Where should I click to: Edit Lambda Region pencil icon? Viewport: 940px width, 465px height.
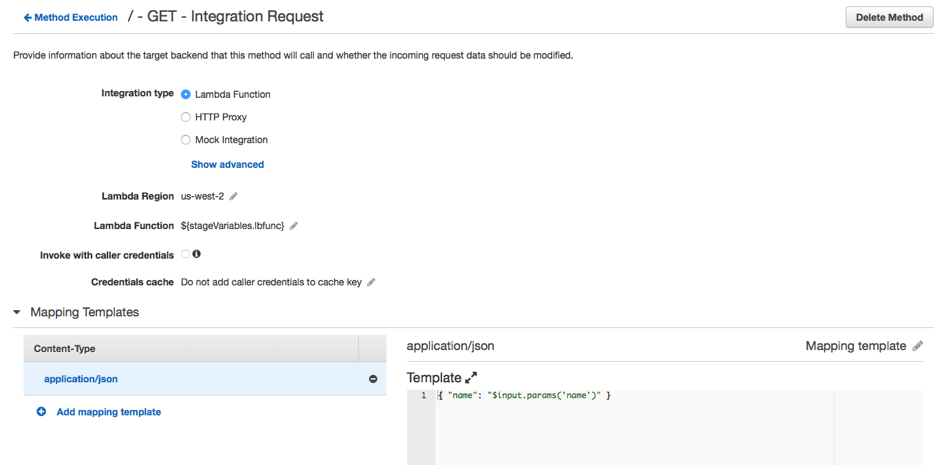click(234, 197)
